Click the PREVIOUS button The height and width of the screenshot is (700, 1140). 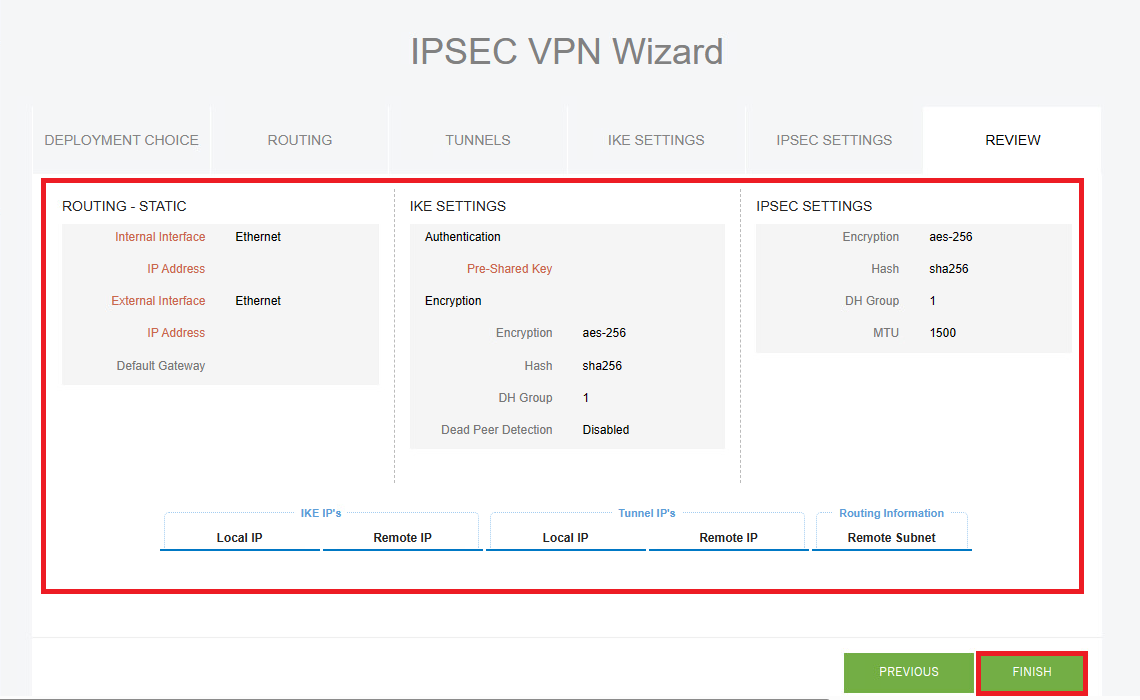[908, 672]
